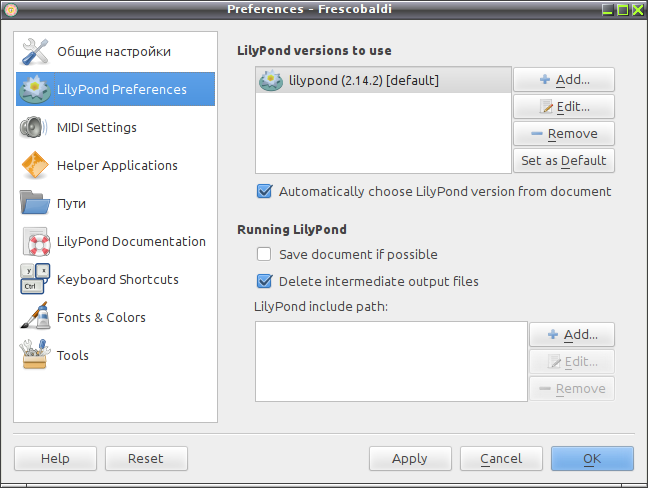The image size is (648, 488).
Task: Cancel the Preferences dialog
Action: coord(501,458)
